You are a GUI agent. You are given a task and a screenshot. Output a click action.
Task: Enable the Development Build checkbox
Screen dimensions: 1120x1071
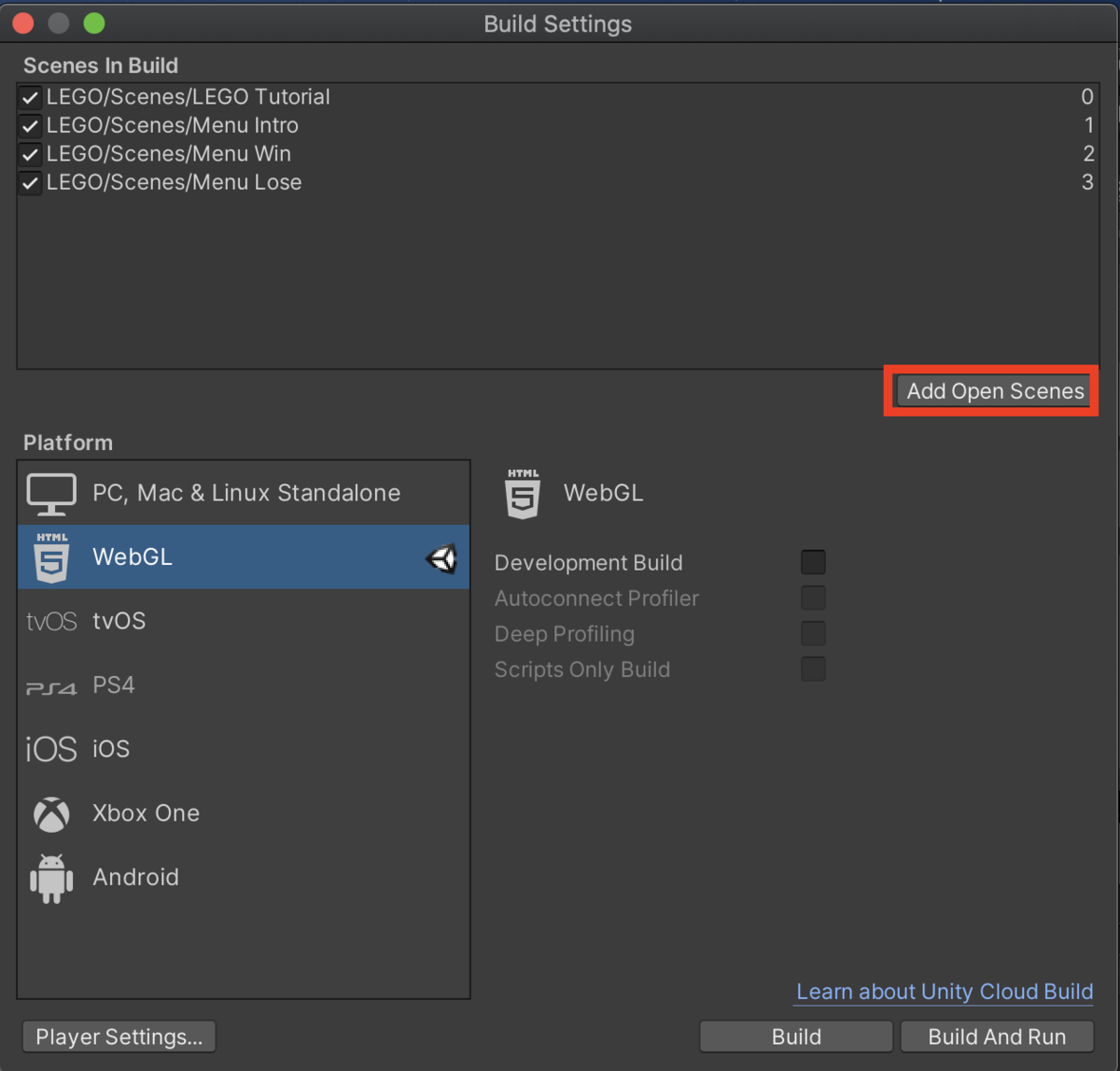tap(813, 562)
